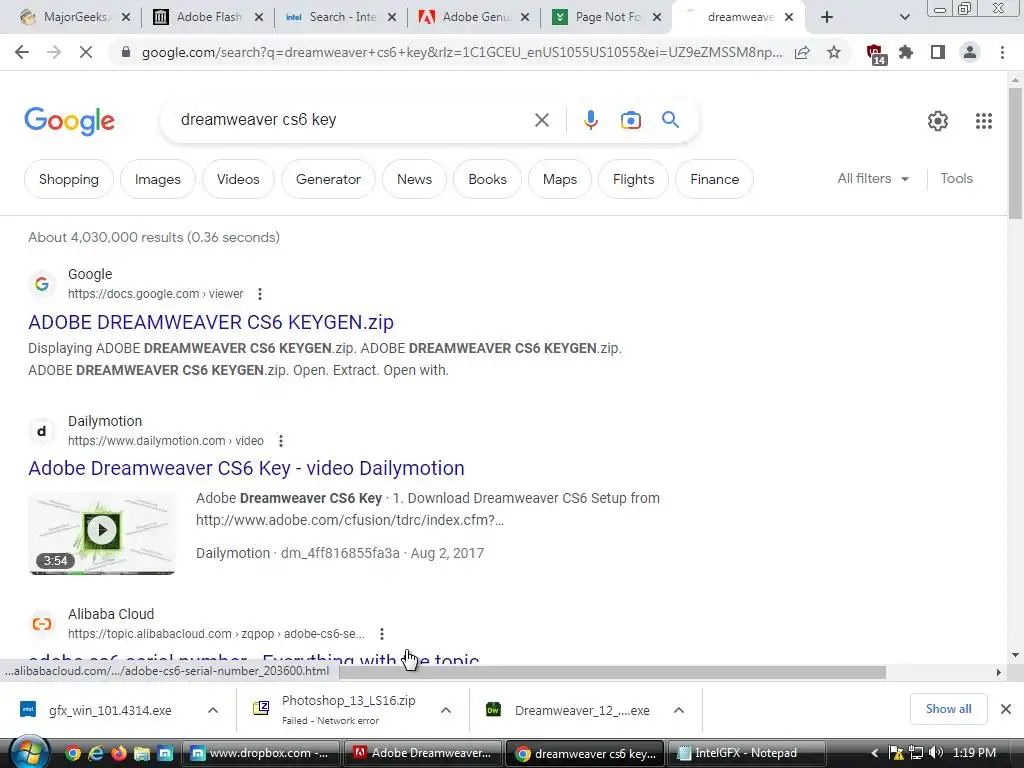Filter results by News
This screenshot has width=1024, height=768.
click(414, 179)
